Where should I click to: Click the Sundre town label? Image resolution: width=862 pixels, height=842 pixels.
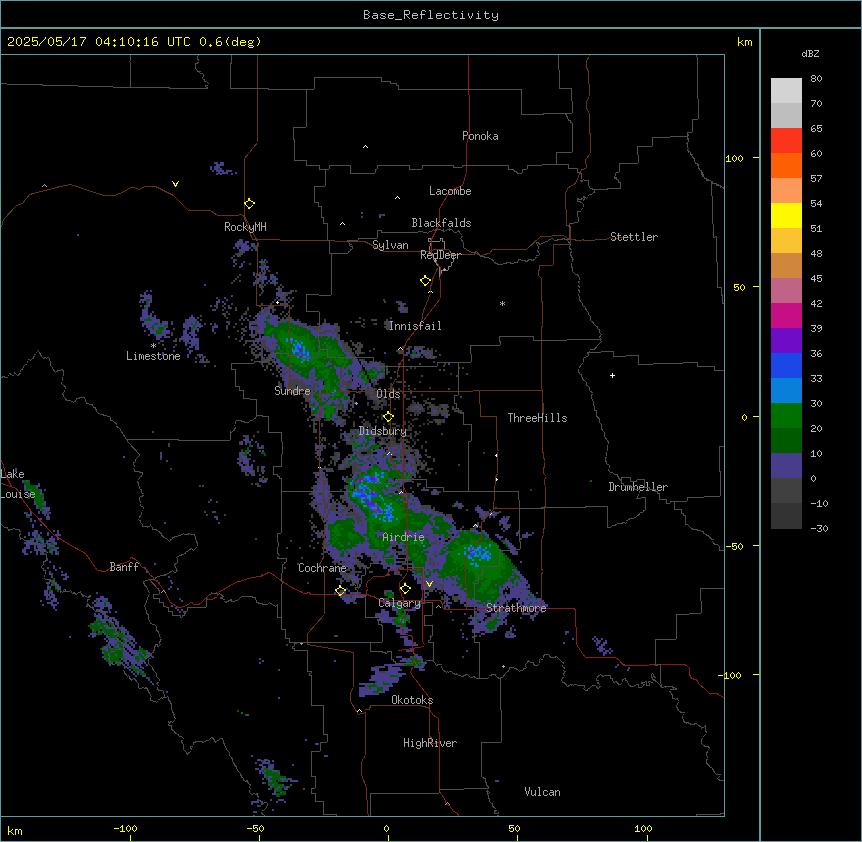pyautogui.click(x=292, y=391)
